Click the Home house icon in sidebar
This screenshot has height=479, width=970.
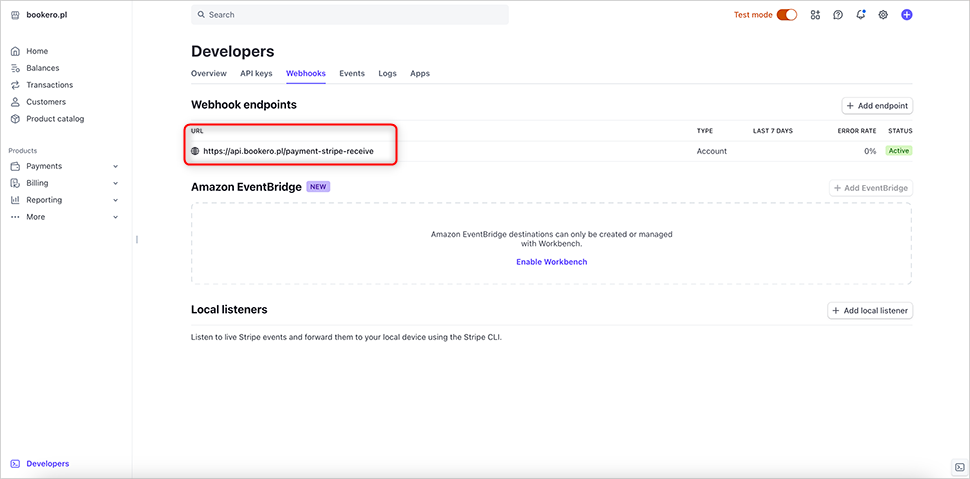15,51
